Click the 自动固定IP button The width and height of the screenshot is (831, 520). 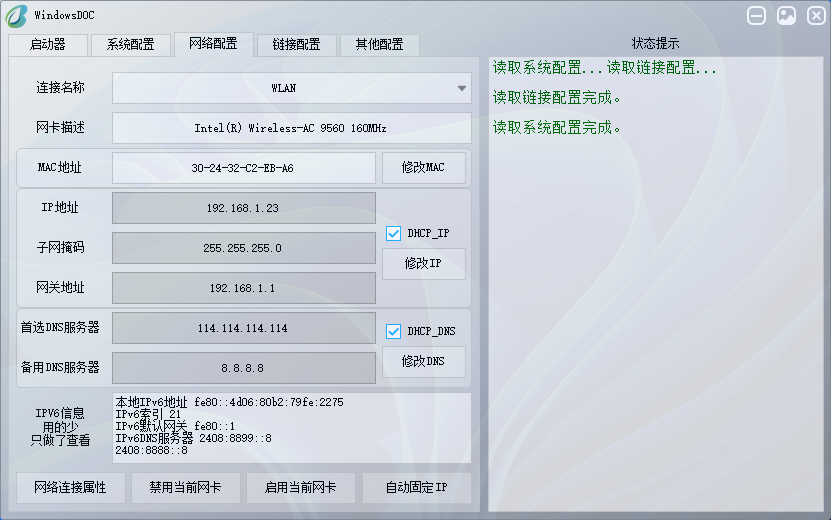[x=417, y=488]
